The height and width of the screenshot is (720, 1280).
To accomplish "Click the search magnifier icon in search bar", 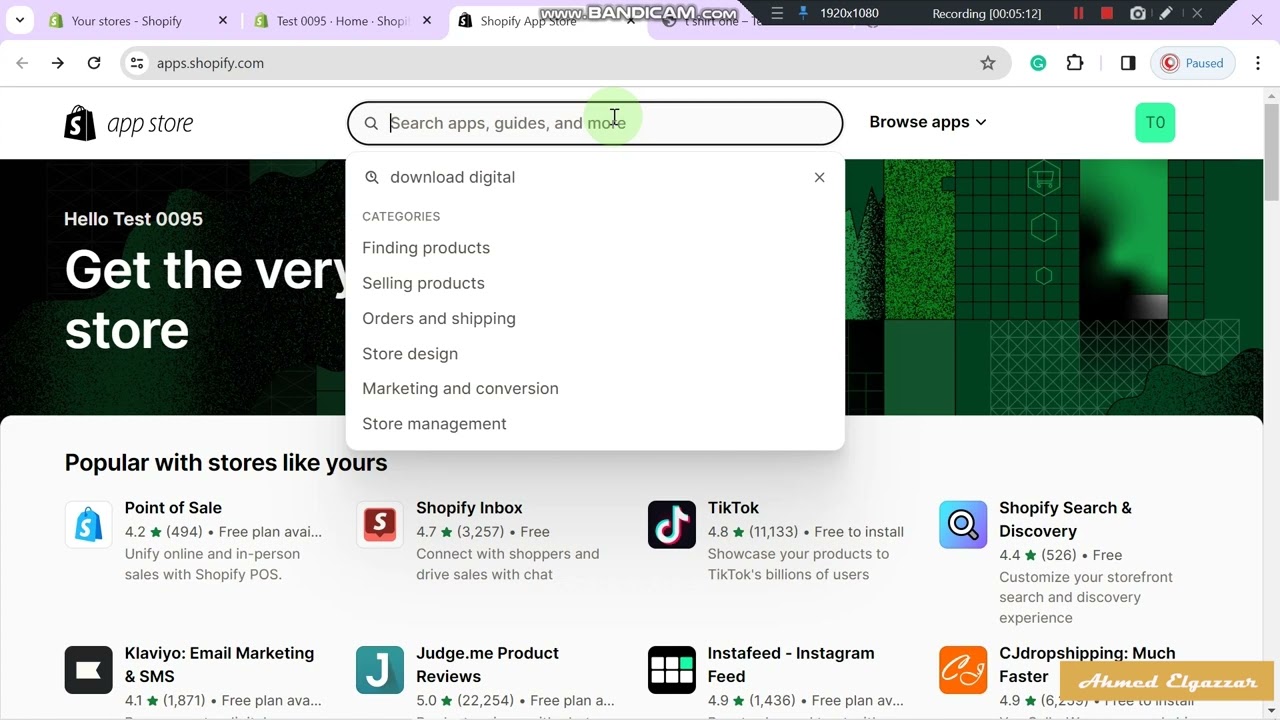I will tap(371, 123).
